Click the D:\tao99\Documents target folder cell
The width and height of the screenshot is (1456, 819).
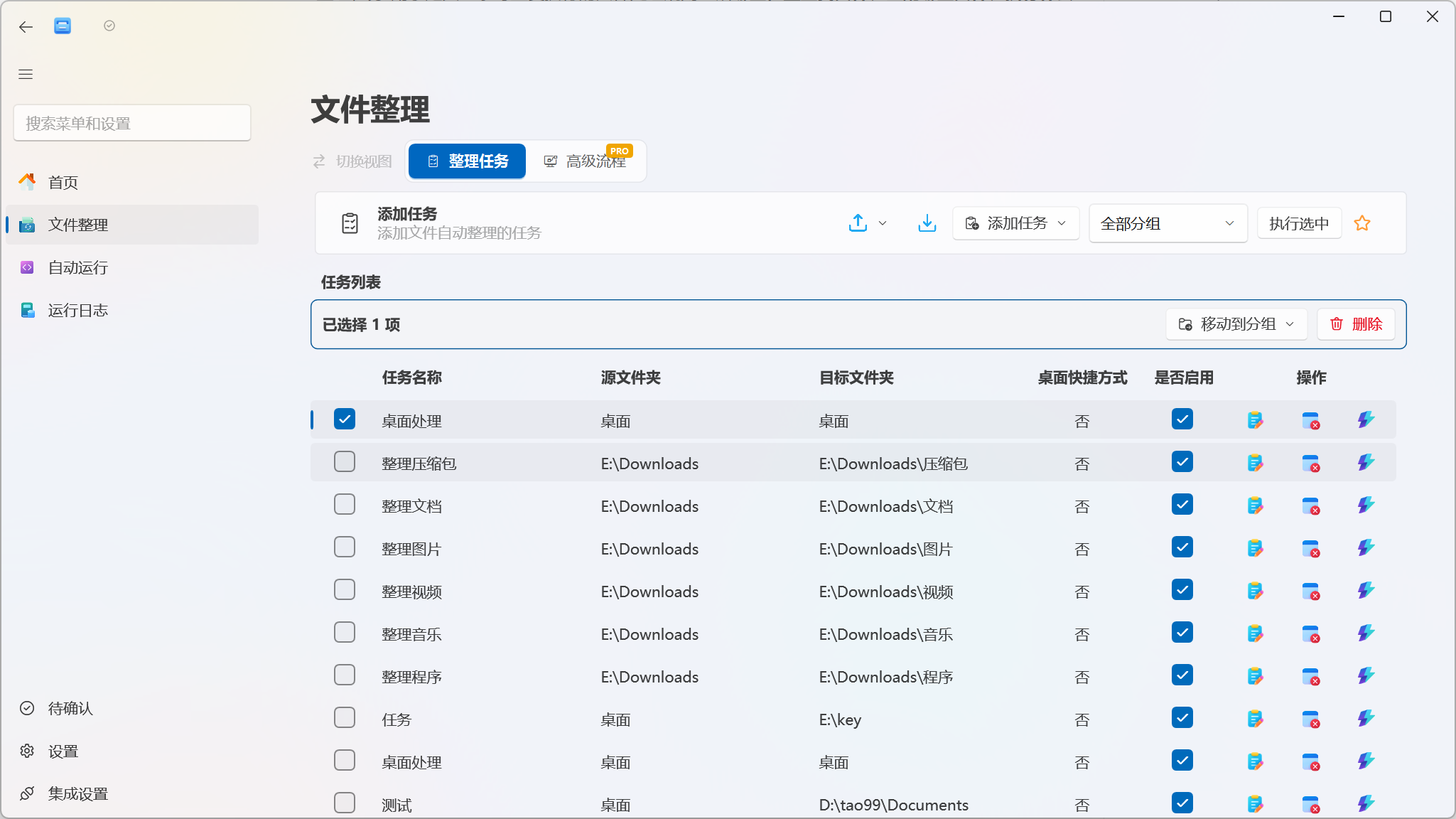[894, 805]
